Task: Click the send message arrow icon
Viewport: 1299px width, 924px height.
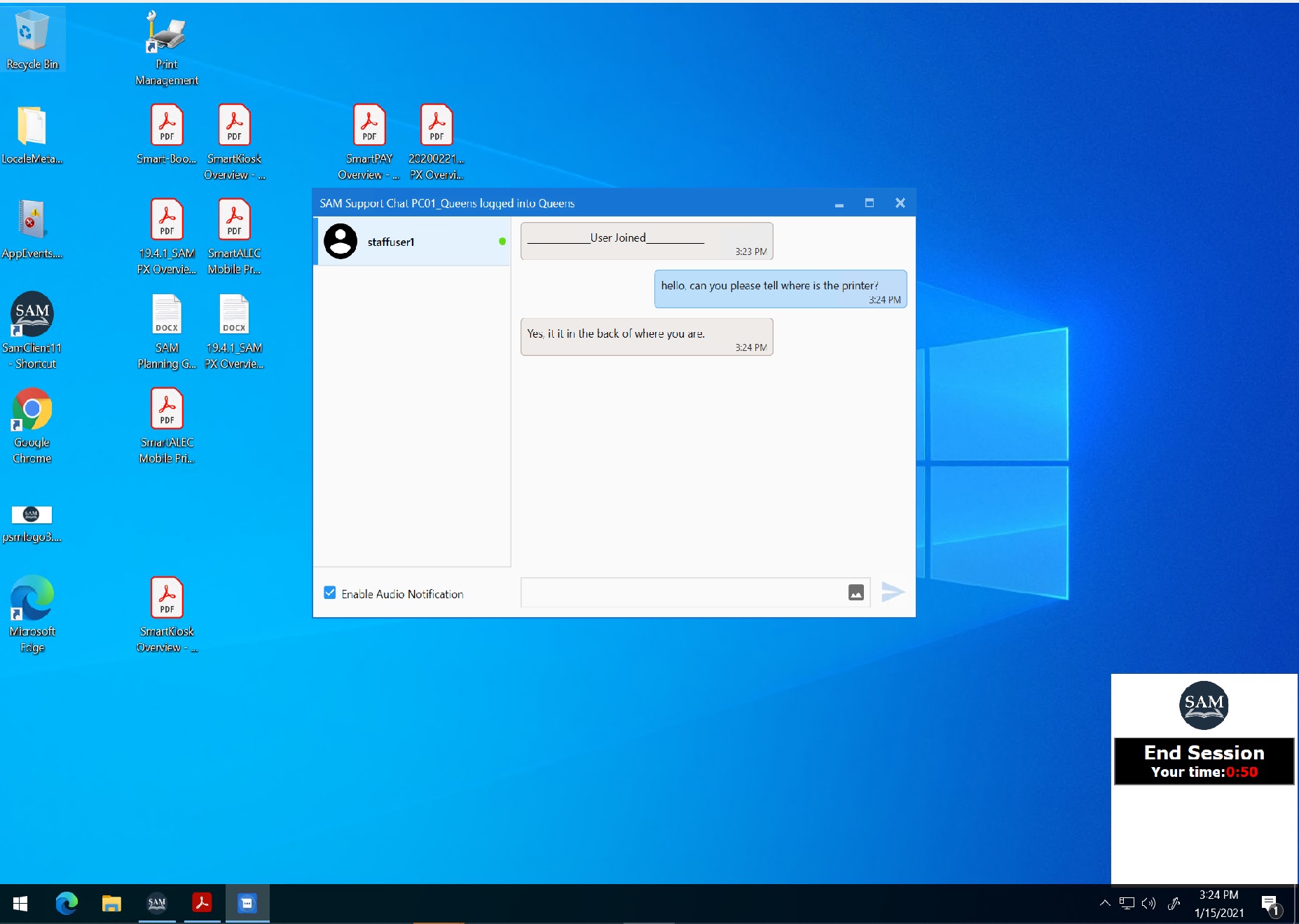Action: [x=892, y=592]
